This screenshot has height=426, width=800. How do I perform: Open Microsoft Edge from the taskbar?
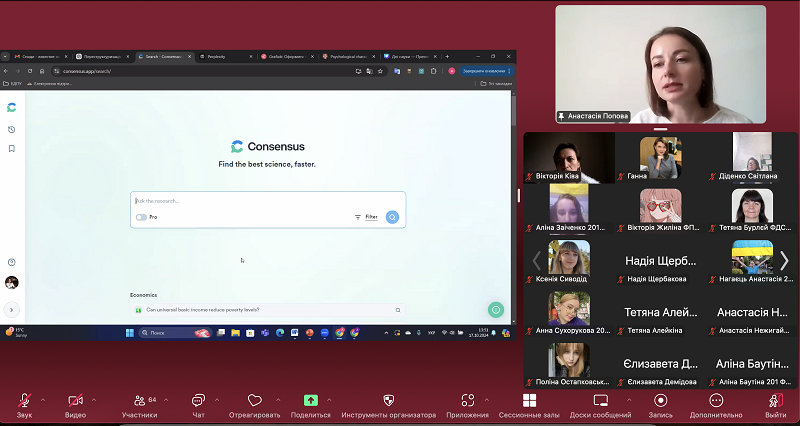click(280, 333)
